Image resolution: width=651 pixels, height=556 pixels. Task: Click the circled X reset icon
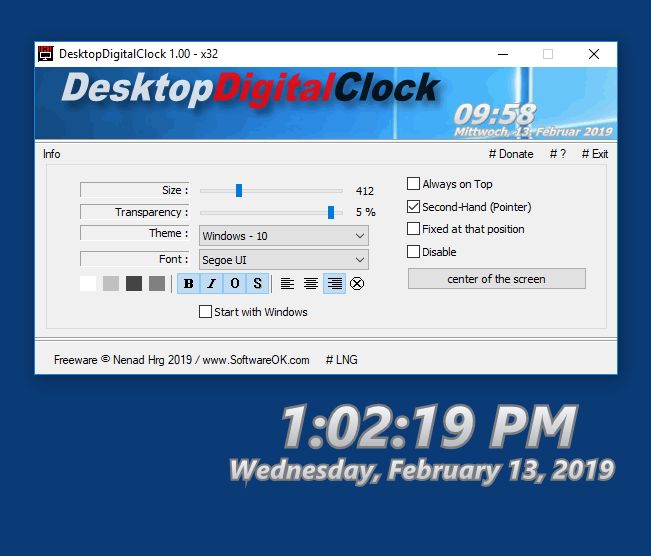pyautogui.click(x=357, y=284)
